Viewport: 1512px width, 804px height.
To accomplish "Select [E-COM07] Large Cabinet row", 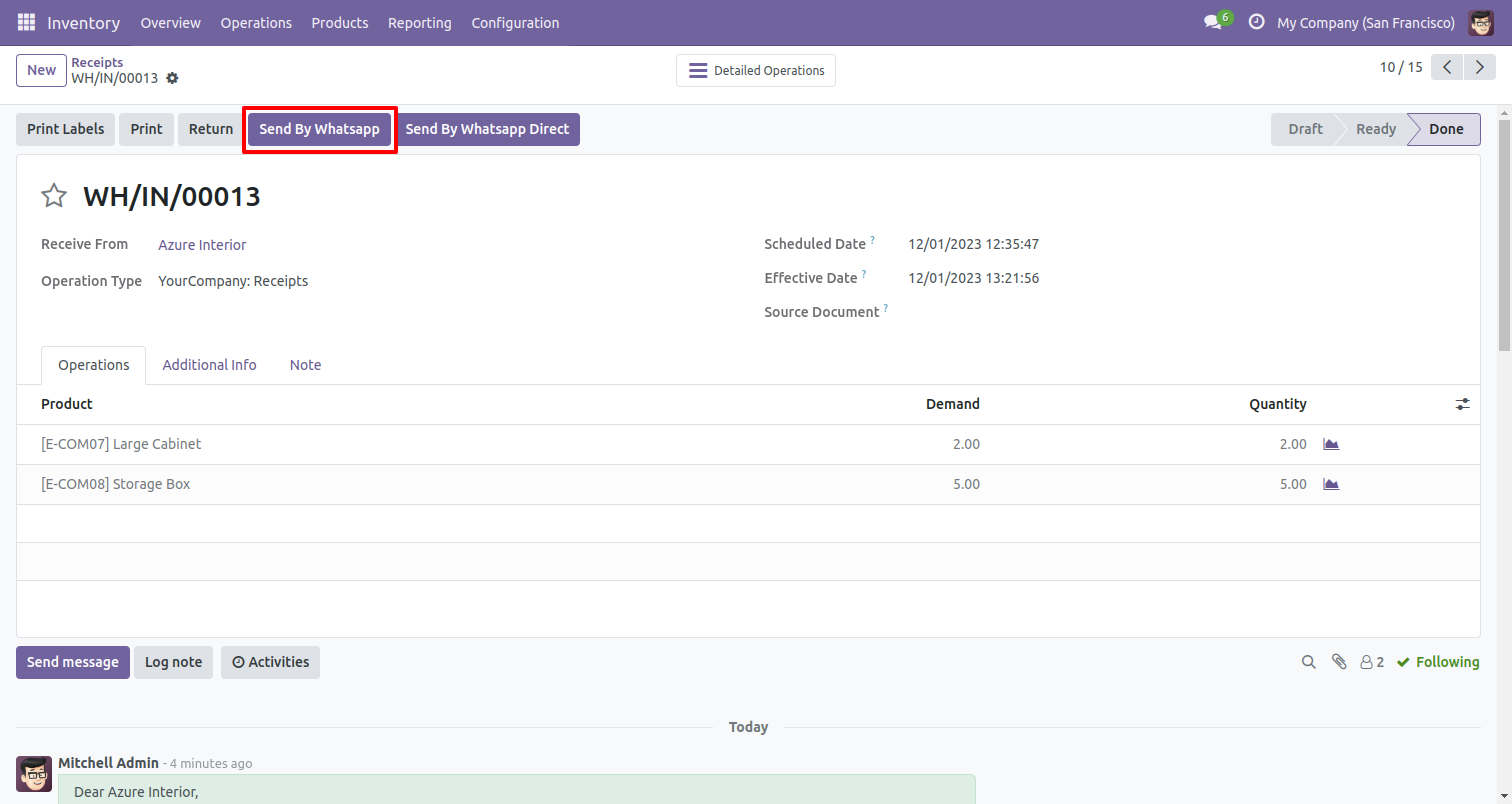I will [x=748, y=444].
